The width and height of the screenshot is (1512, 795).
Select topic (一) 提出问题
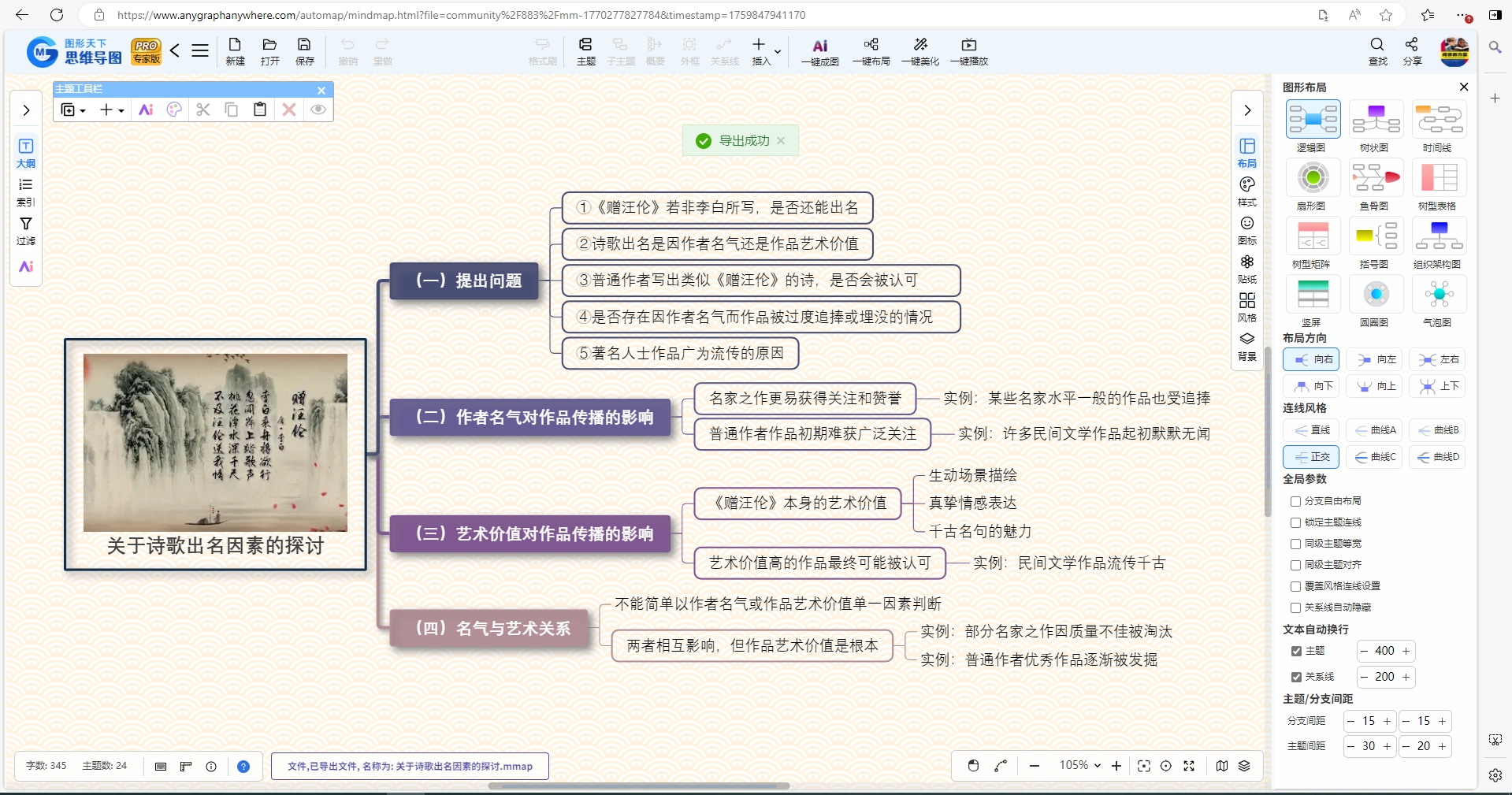[x=464, y=280]
